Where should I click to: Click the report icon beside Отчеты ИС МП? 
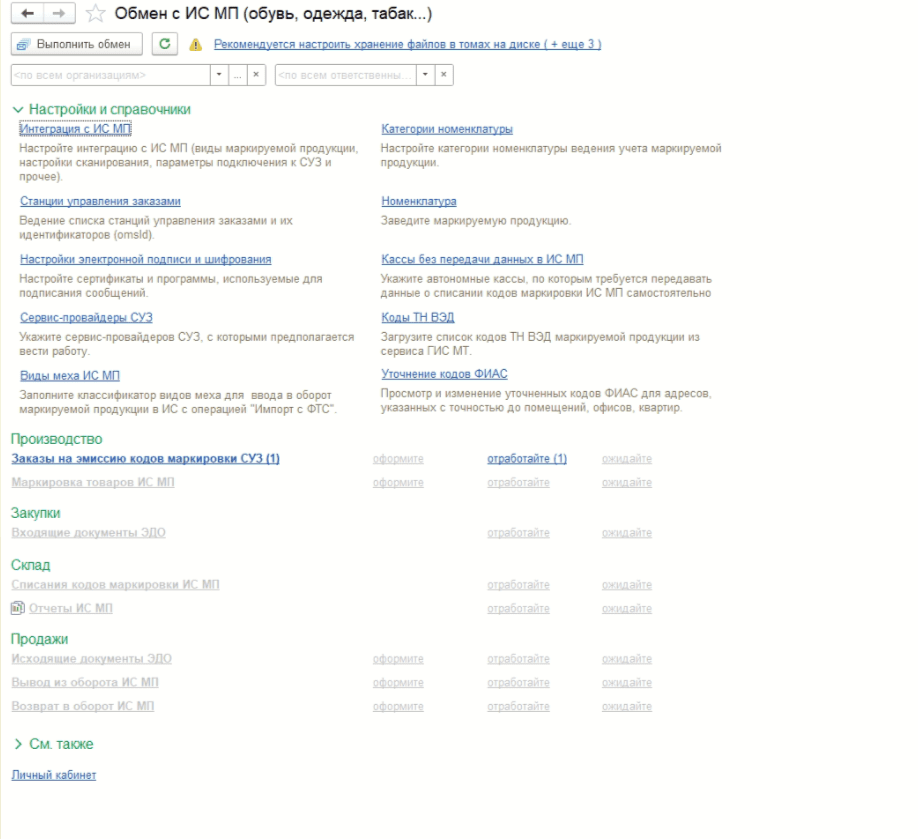17,608
